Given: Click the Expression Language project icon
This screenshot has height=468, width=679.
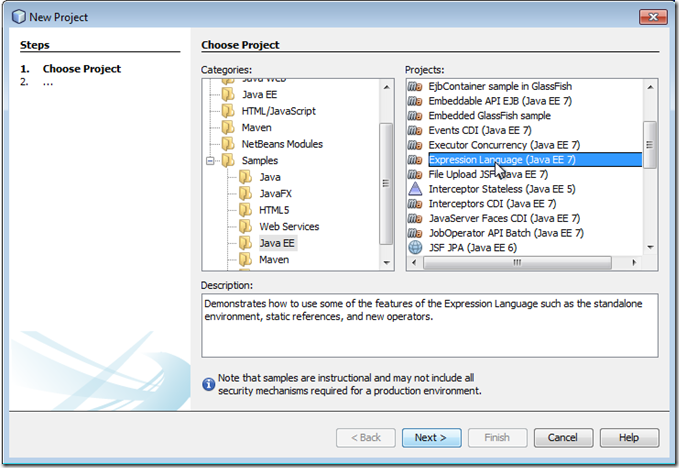Looking at the screenshot, I should tap(415, 160).
